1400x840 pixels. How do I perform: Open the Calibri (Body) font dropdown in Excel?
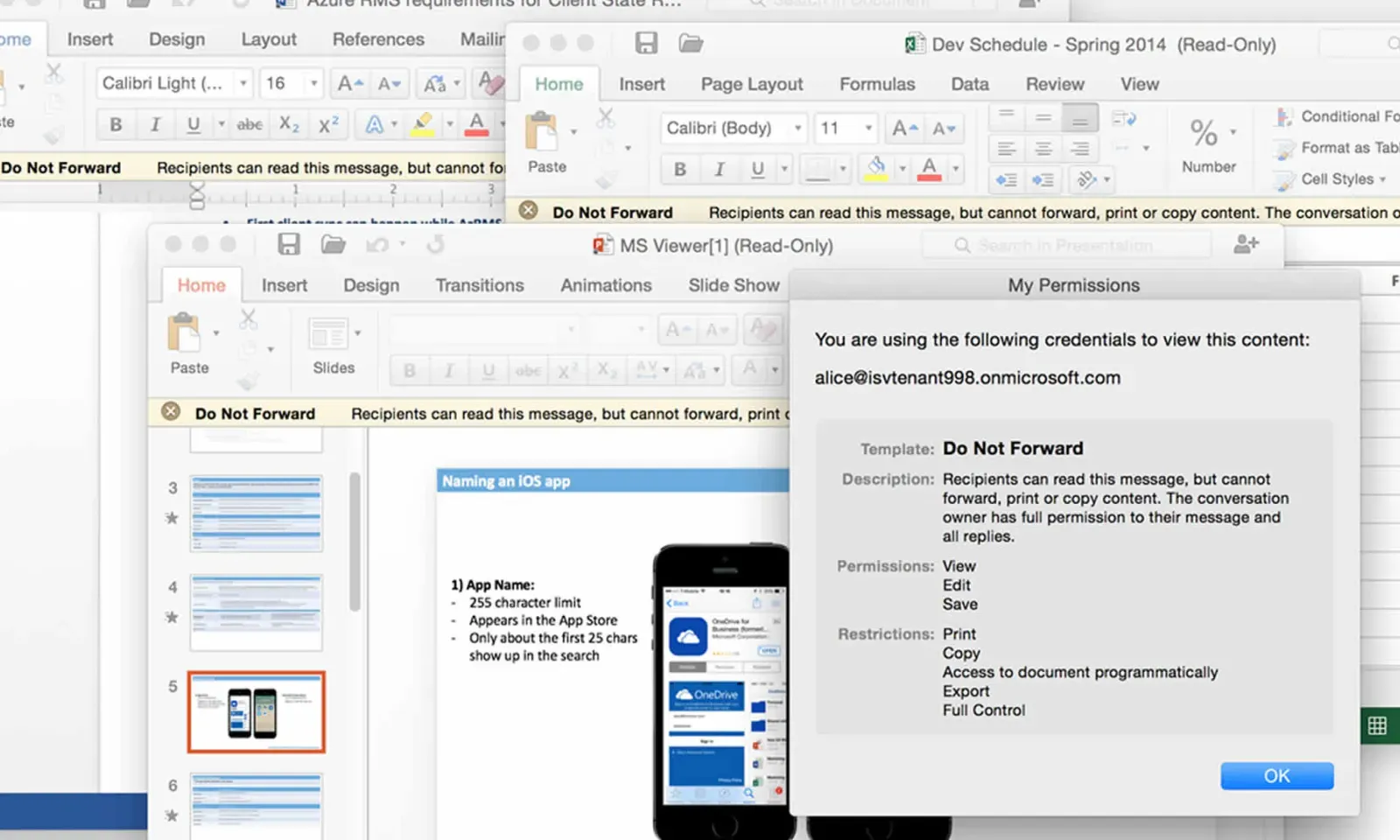coord(797,129)
